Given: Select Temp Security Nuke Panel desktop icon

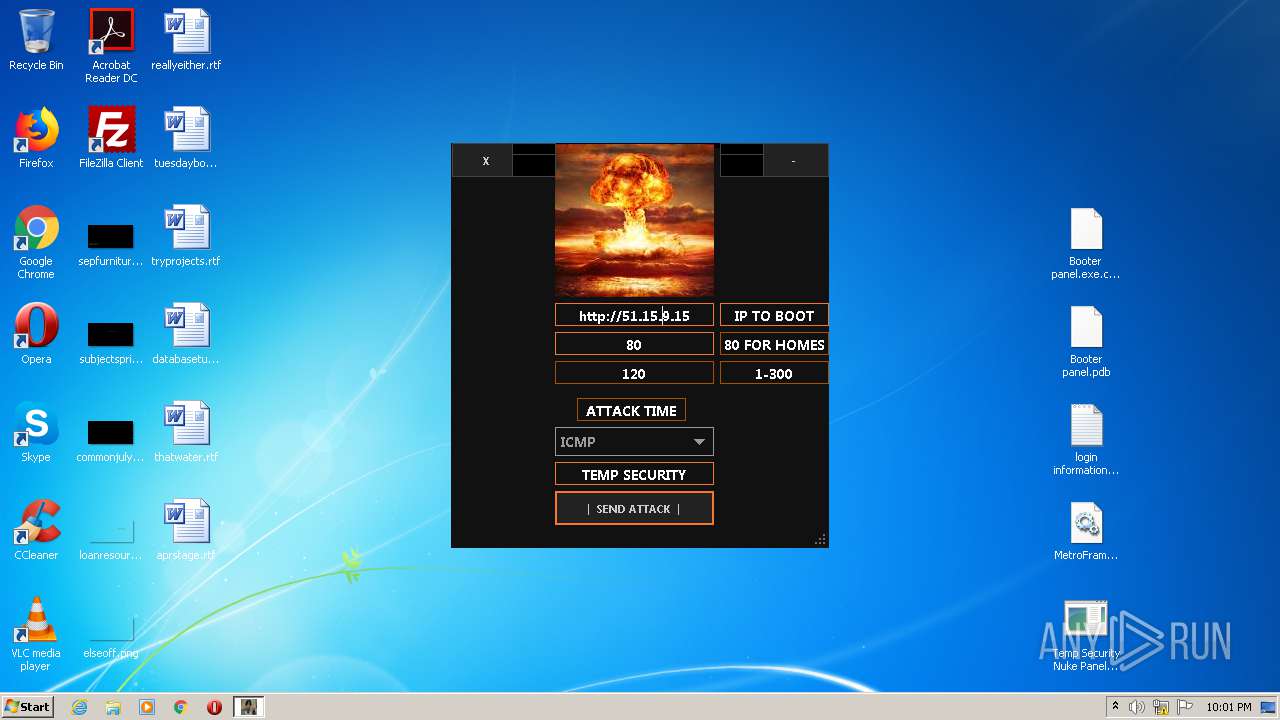Looking at the screenshot, I should [1086, 634].
